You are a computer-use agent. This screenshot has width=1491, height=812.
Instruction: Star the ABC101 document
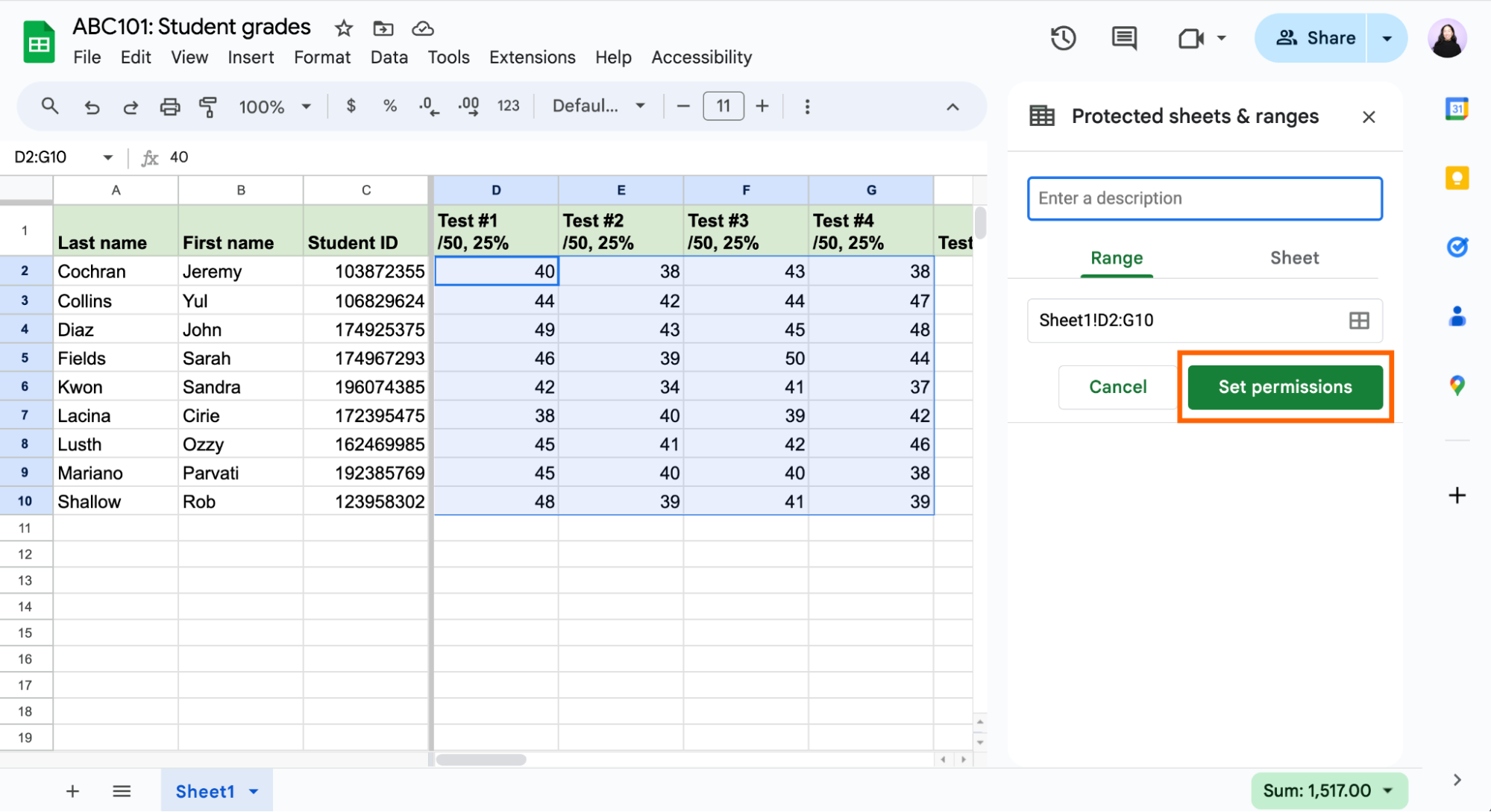343,28
